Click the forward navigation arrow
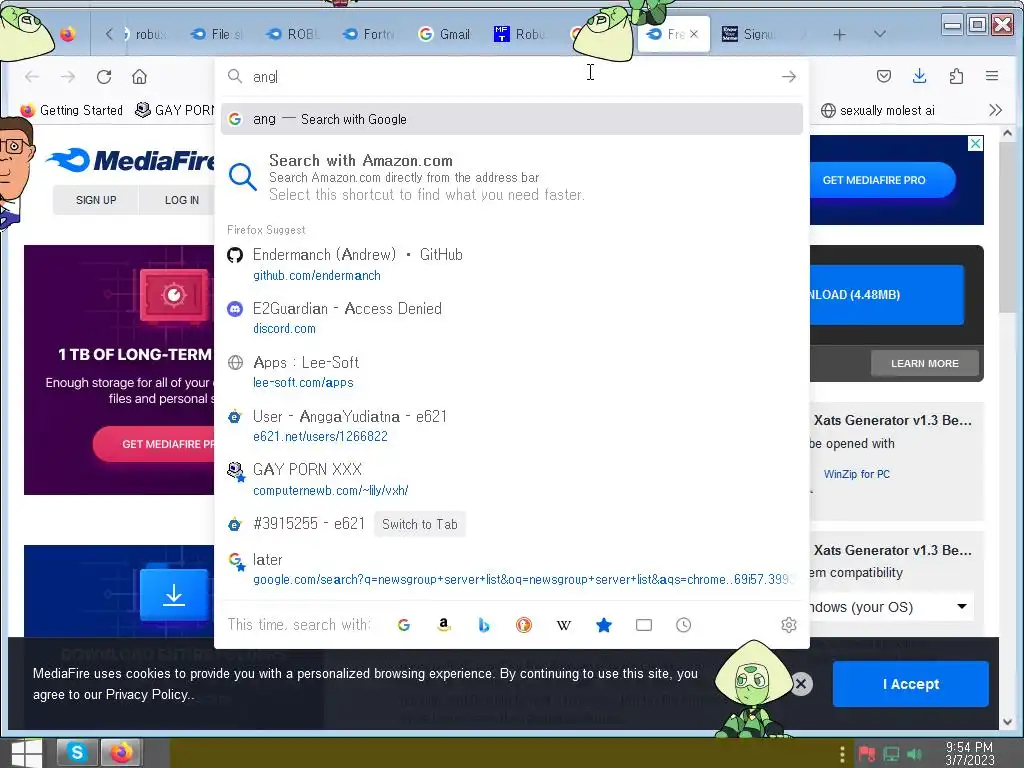This screenshot has width=1024, height=768. [x=68, y=77]
